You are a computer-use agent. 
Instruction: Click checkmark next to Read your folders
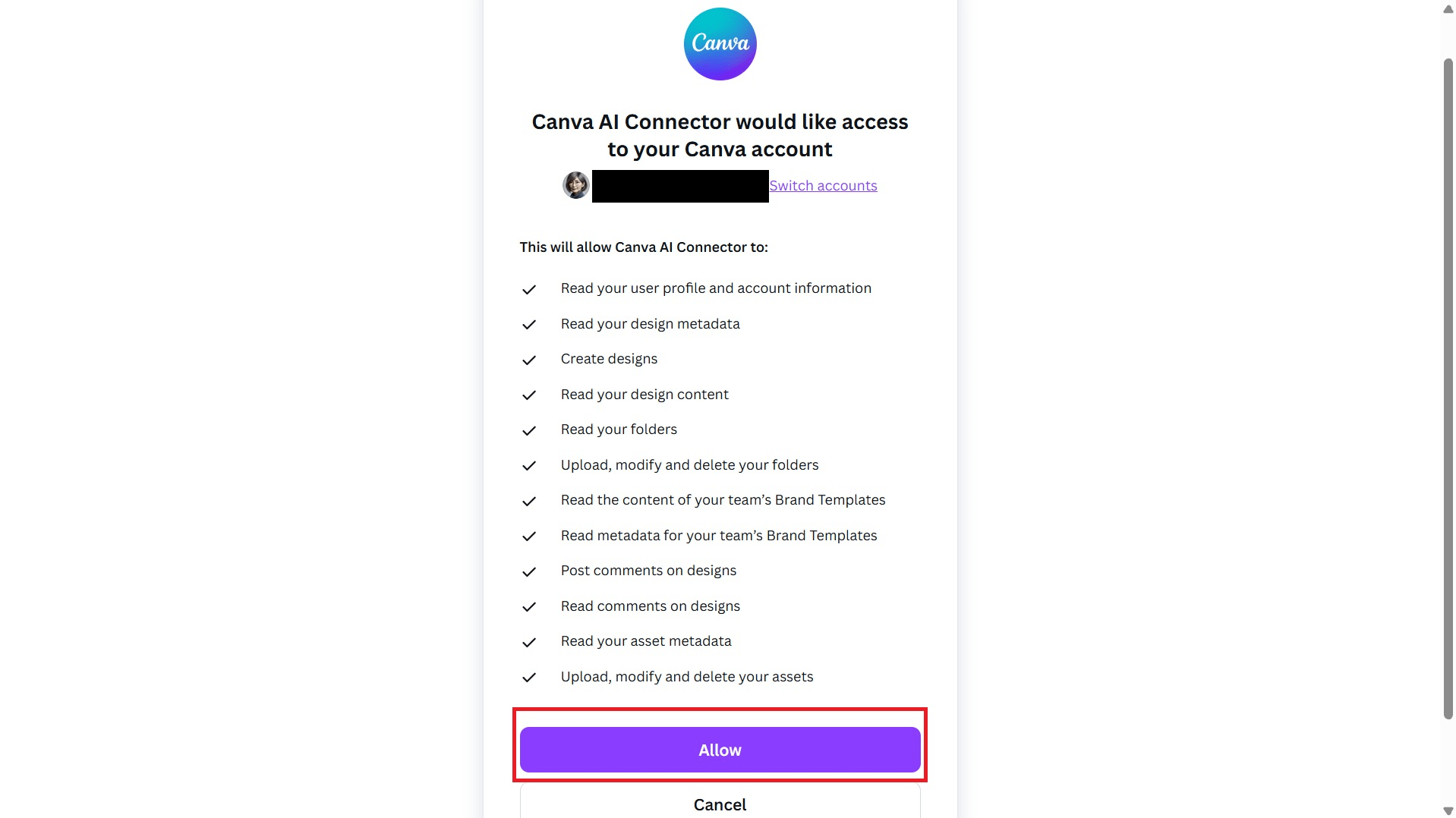(529, 430)
